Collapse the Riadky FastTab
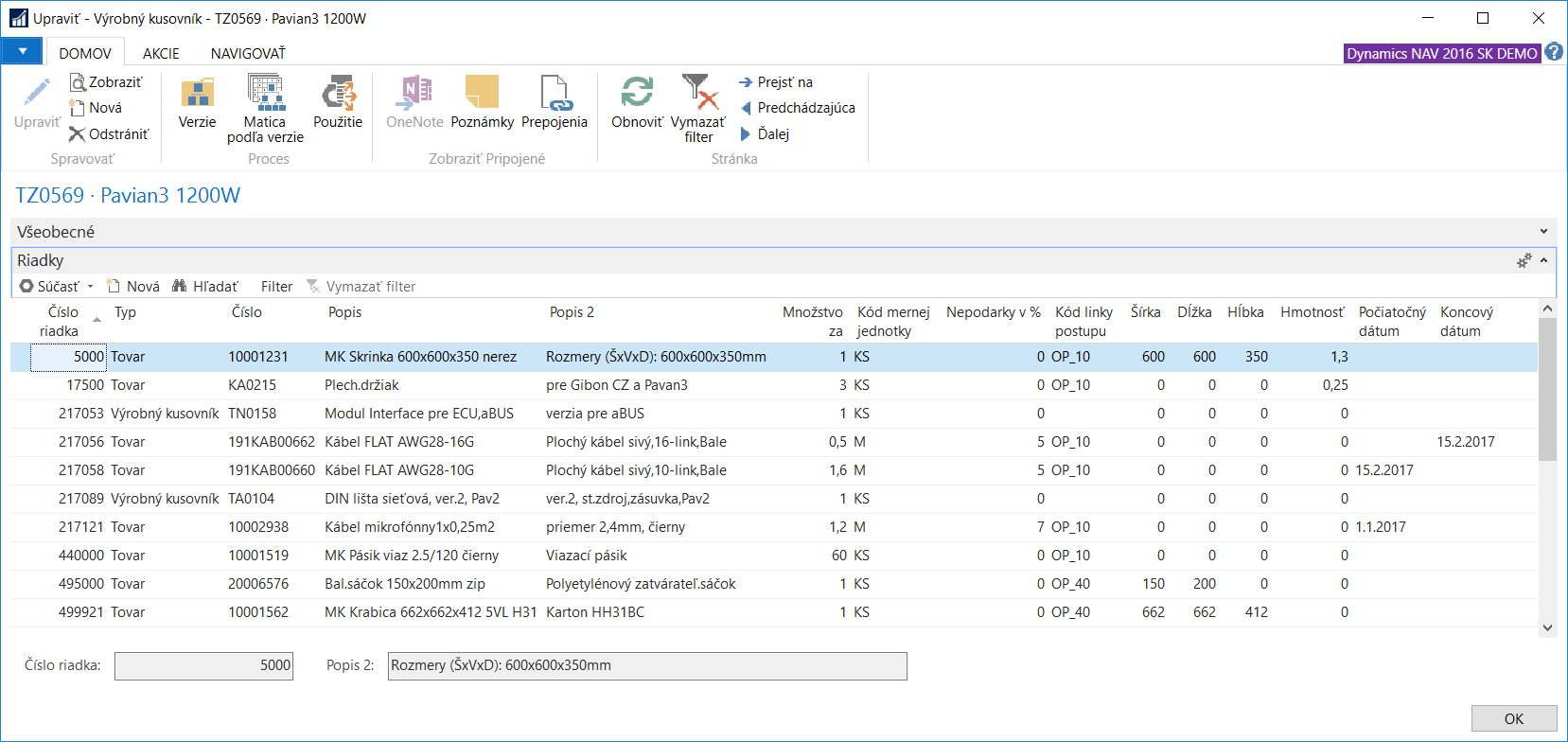Screen dimensions: 1568x742 (x=1543, y=260)
